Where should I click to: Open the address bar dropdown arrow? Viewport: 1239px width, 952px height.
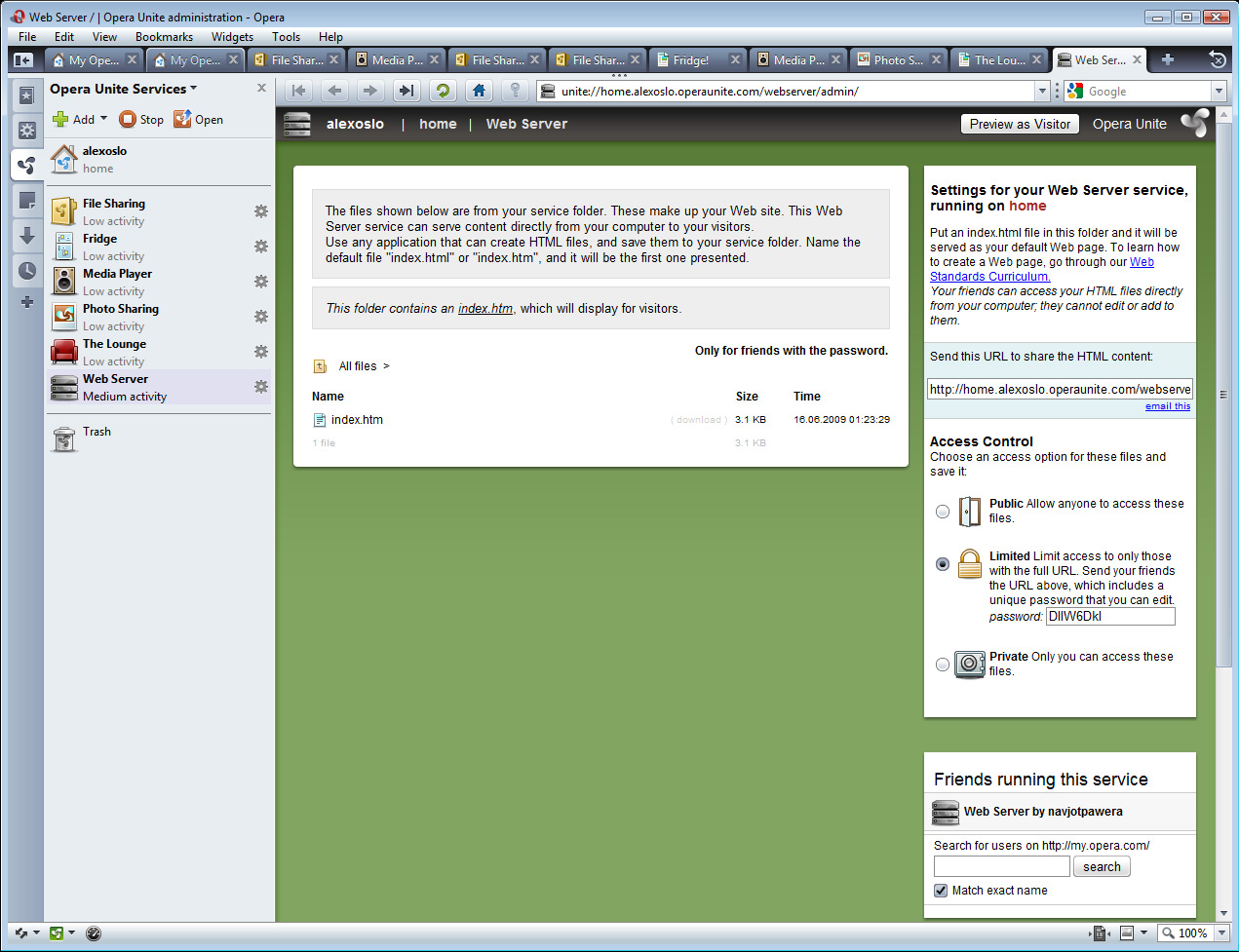click(1042, 92)
